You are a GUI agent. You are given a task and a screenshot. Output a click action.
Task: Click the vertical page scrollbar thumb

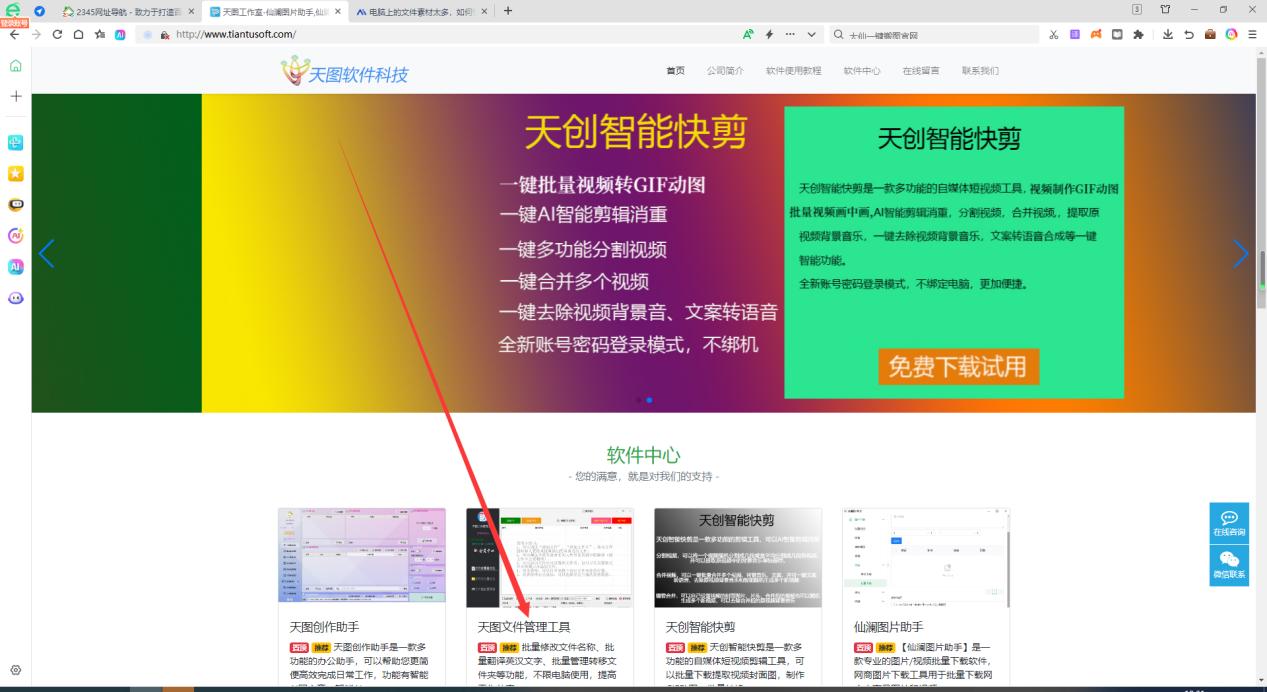pos(1261,268)
